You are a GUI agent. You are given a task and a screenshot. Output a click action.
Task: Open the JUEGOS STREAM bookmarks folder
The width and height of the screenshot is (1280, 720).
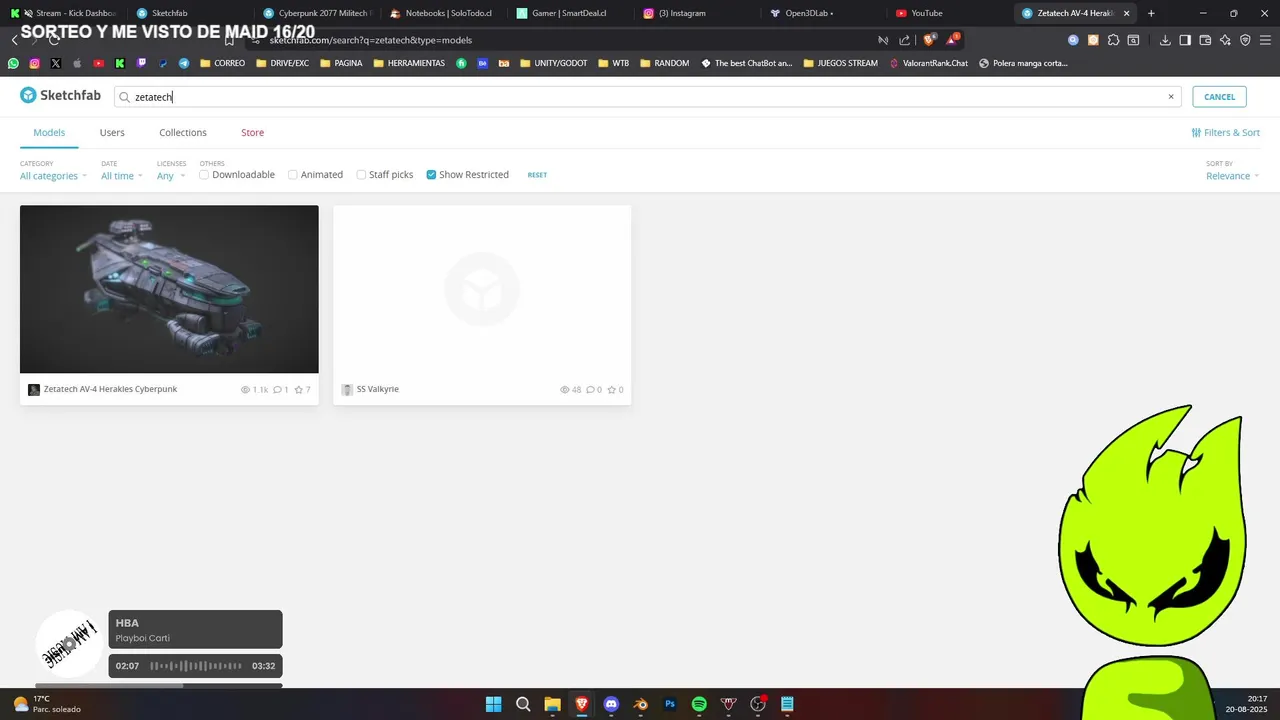click(x=840, y=63)
